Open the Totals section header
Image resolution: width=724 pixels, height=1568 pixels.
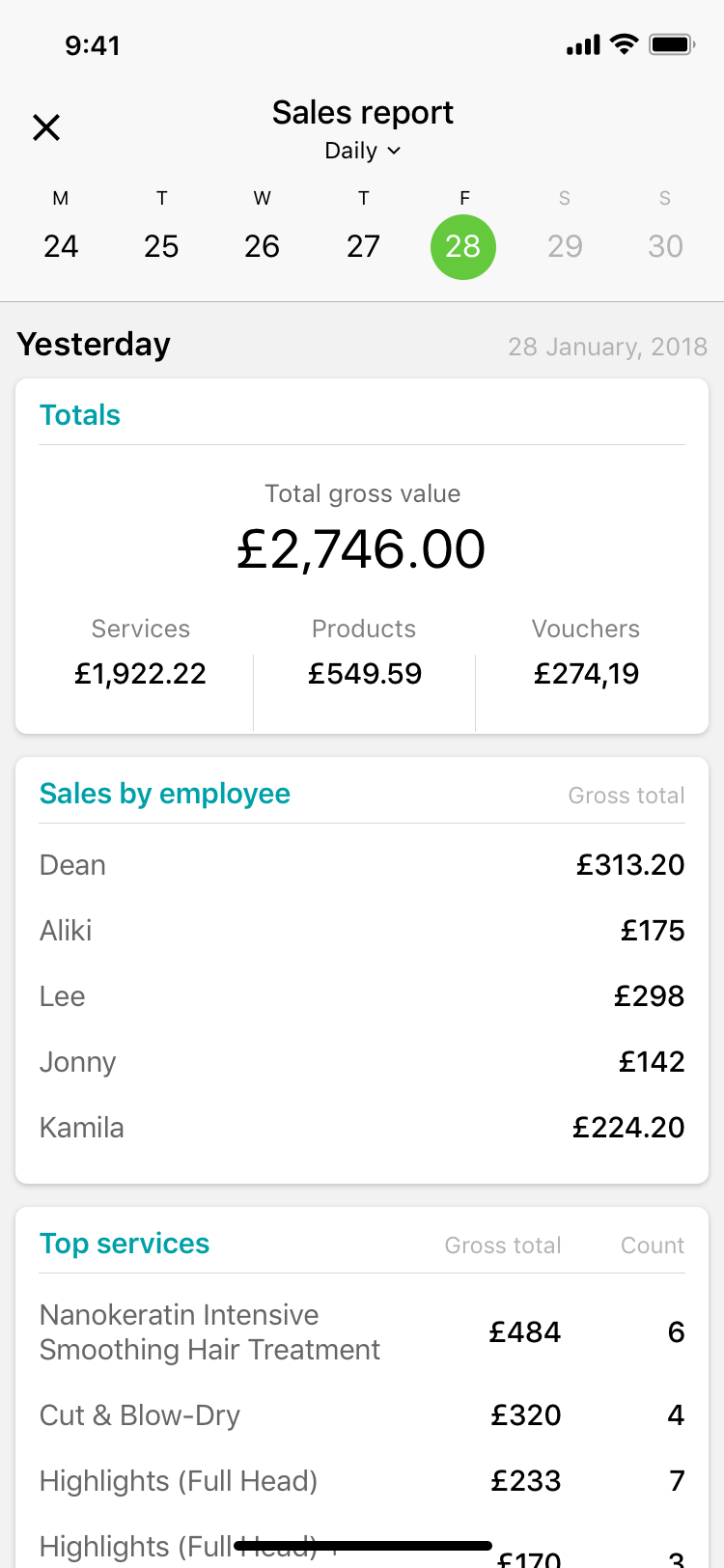tap(80, 415)
